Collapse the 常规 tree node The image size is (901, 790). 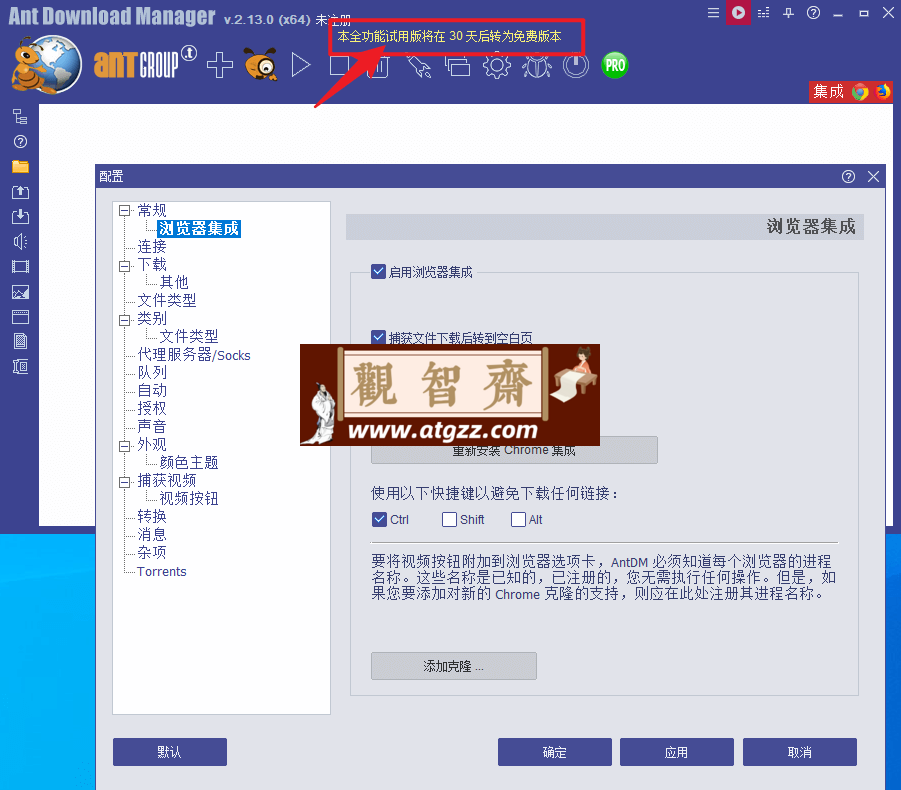pyautogui.click(x=124, y=210)
